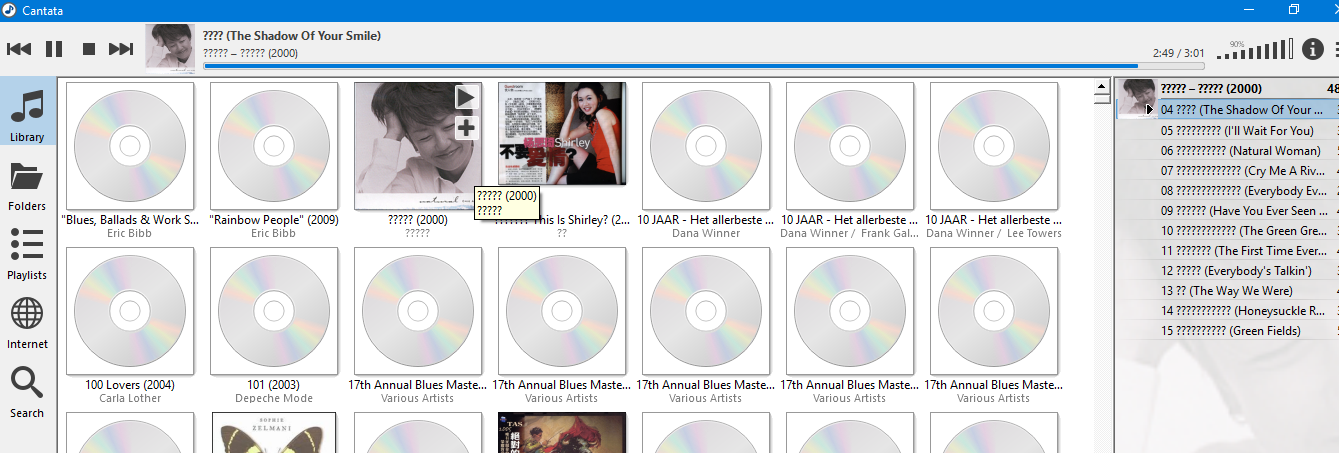Switch to the Playlists view

27,254
